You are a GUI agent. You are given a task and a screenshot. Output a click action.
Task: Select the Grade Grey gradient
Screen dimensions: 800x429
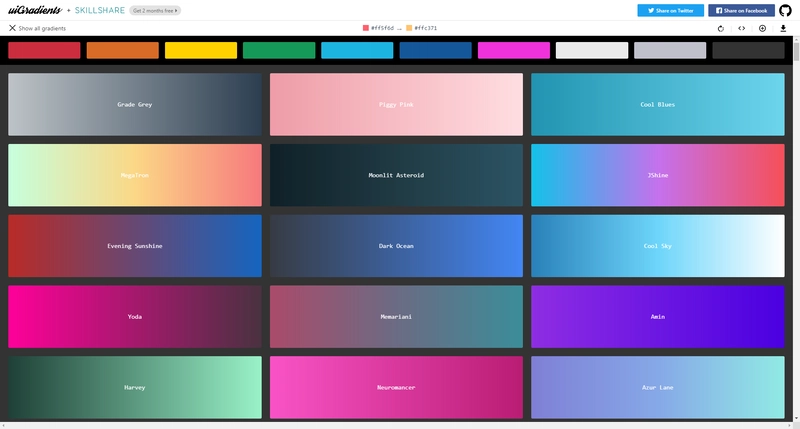(135, 104)
